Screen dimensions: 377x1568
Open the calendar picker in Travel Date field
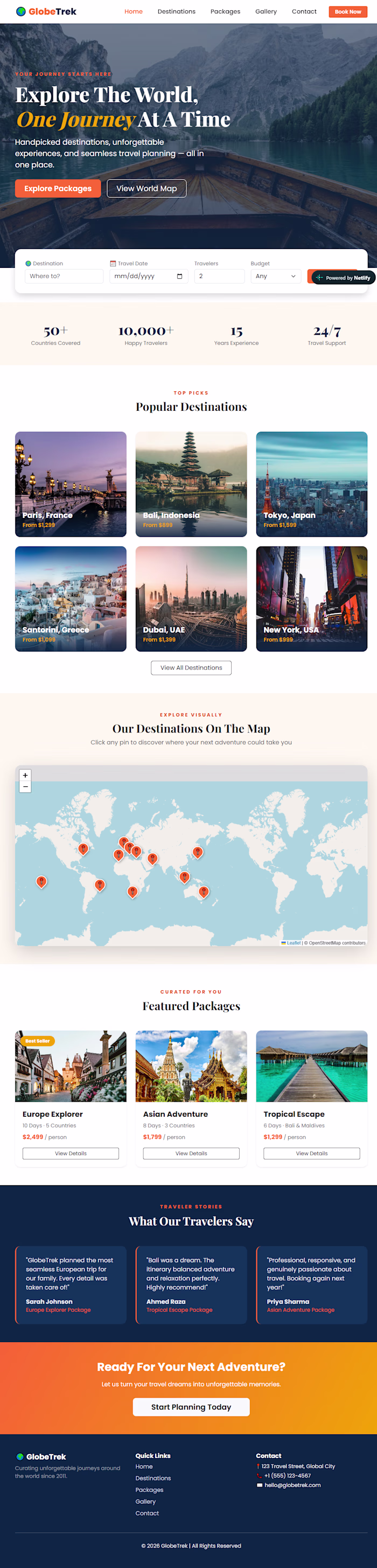(179, 277)
